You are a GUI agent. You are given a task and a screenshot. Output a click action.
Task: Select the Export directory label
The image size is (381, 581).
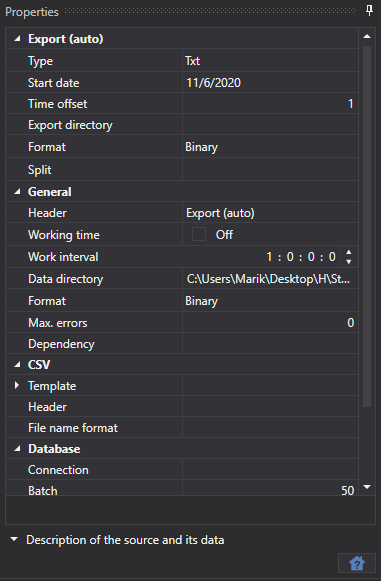pyautogui.click(x=70, y=125)
